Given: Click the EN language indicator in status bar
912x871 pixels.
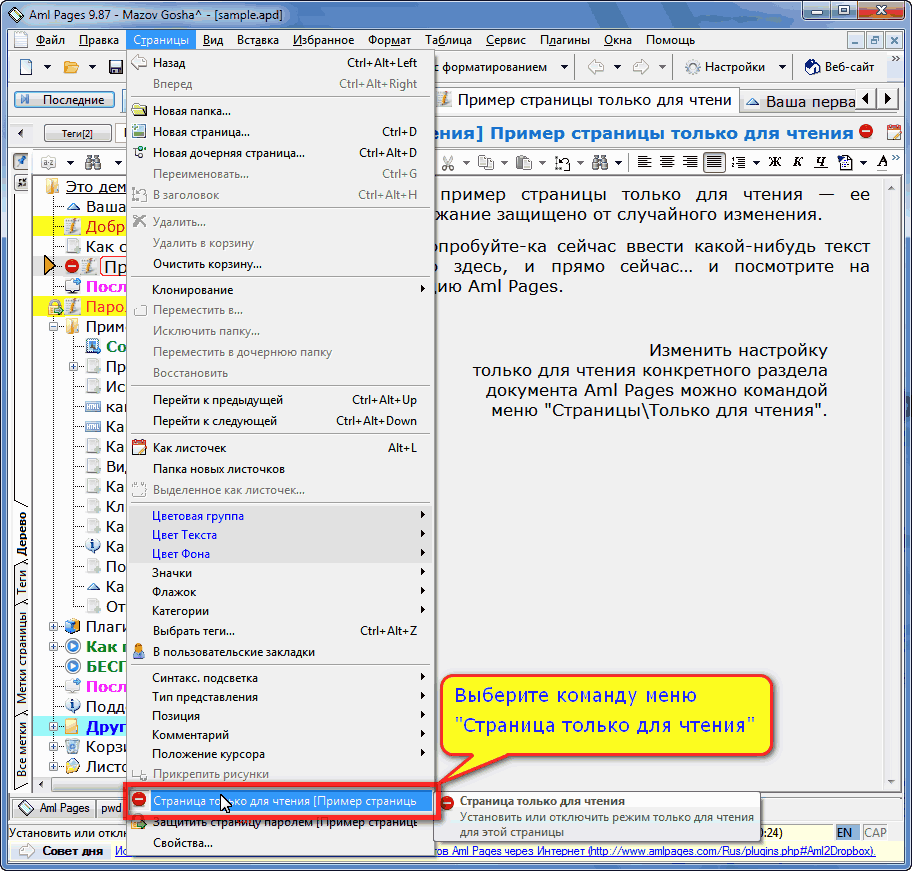Looking at the screenshot, I should tap(845, 833).
